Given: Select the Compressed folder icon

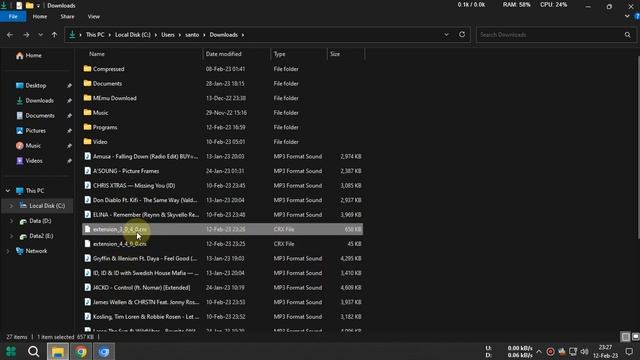Looking at the screenshot, I should tap(87, 69).
